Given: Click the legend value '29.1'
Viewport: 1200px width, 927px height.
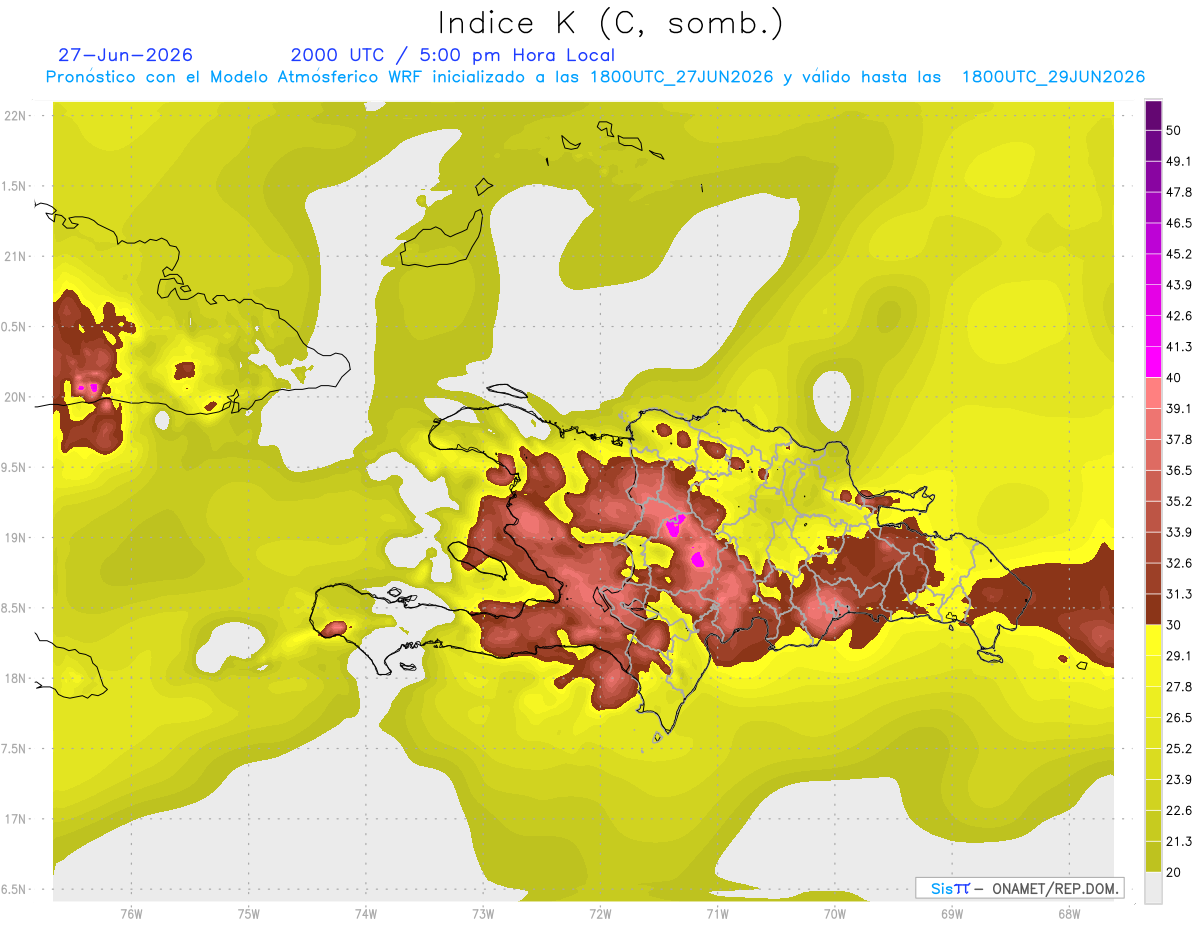Looking at the screenshot, I should click(x=1178, y=656).
